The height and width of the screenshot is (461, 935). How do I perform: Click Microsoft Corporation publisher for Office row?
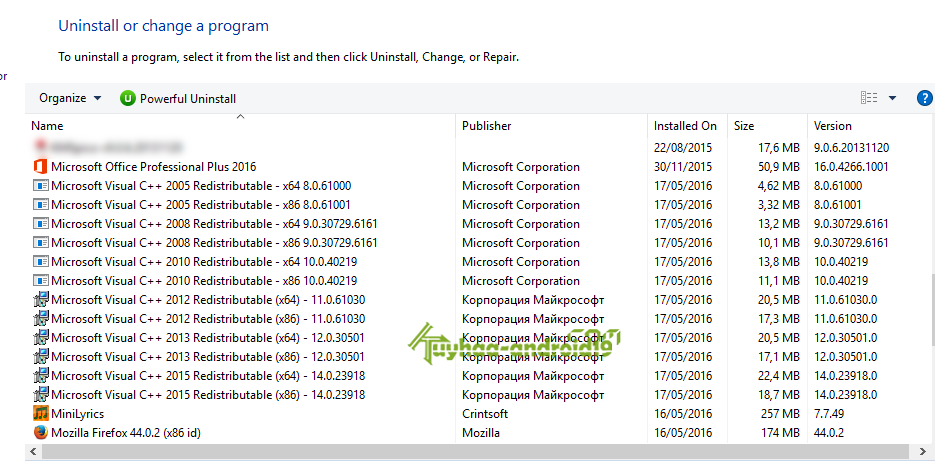521,167
